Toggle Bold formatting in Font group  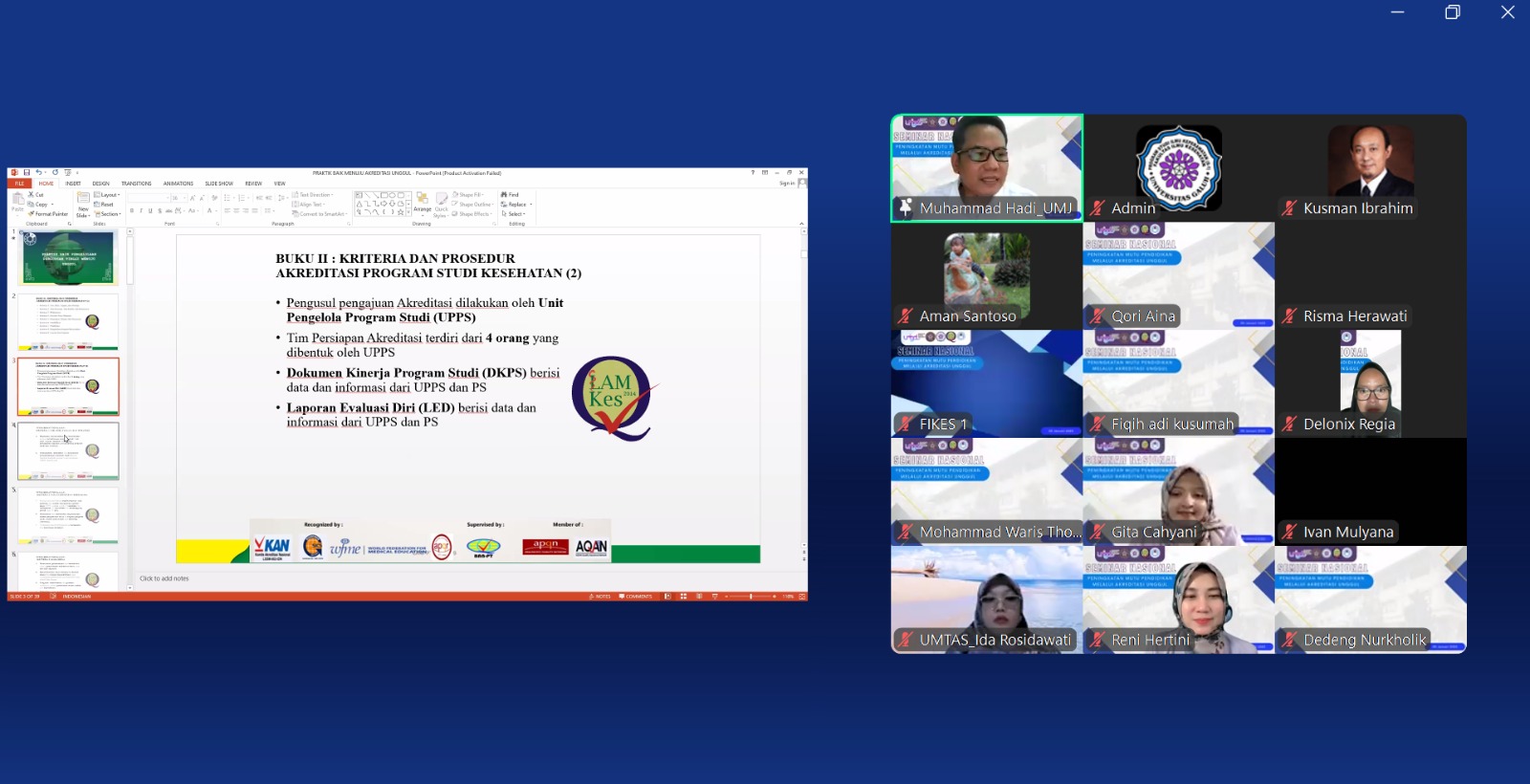[132, 210]
